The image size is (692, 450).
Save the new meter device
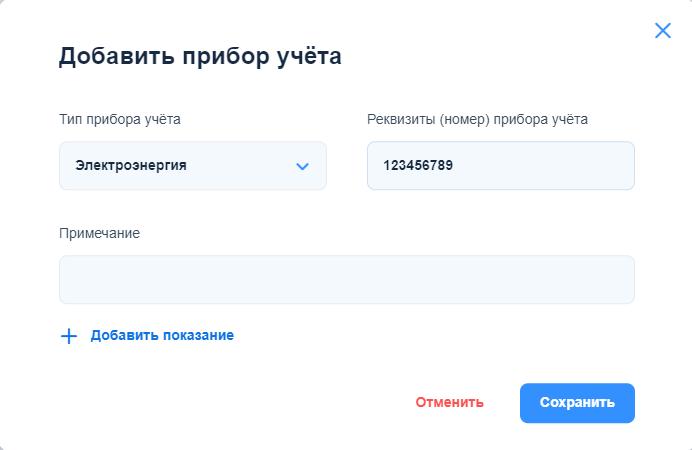[x=577, y=403]
